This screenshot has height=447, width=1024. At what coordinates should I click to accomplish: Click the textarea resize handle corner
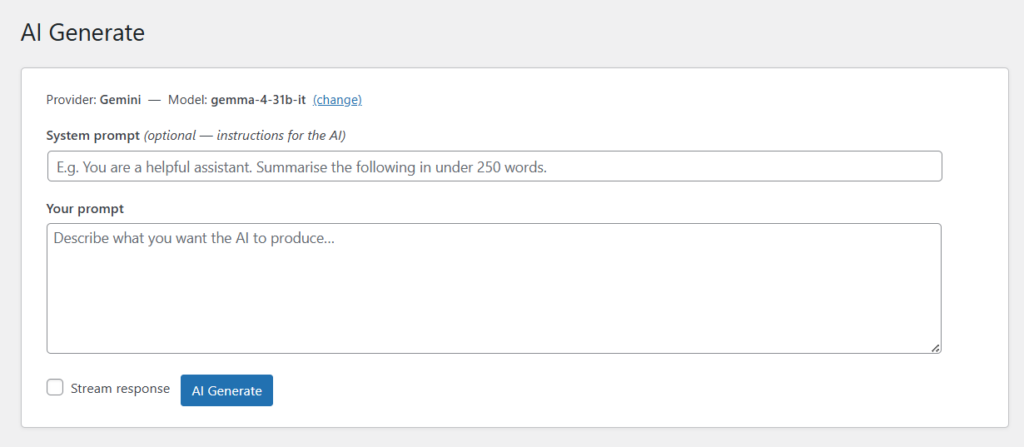click(x=935, y=347)
